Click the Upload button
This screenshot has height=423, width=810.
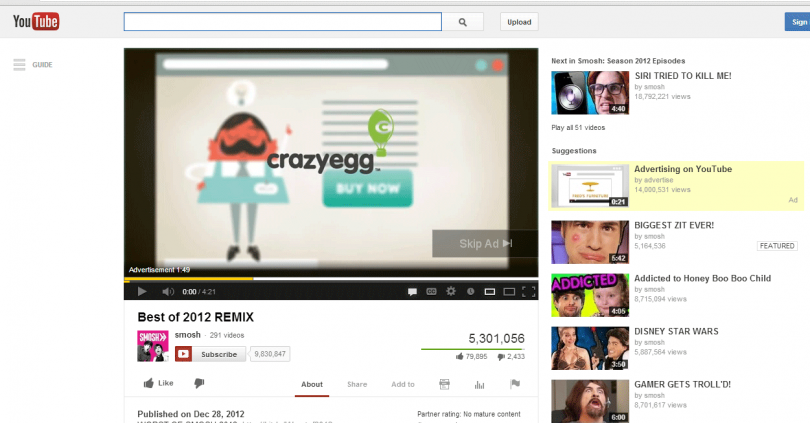(x=519, y=22)
